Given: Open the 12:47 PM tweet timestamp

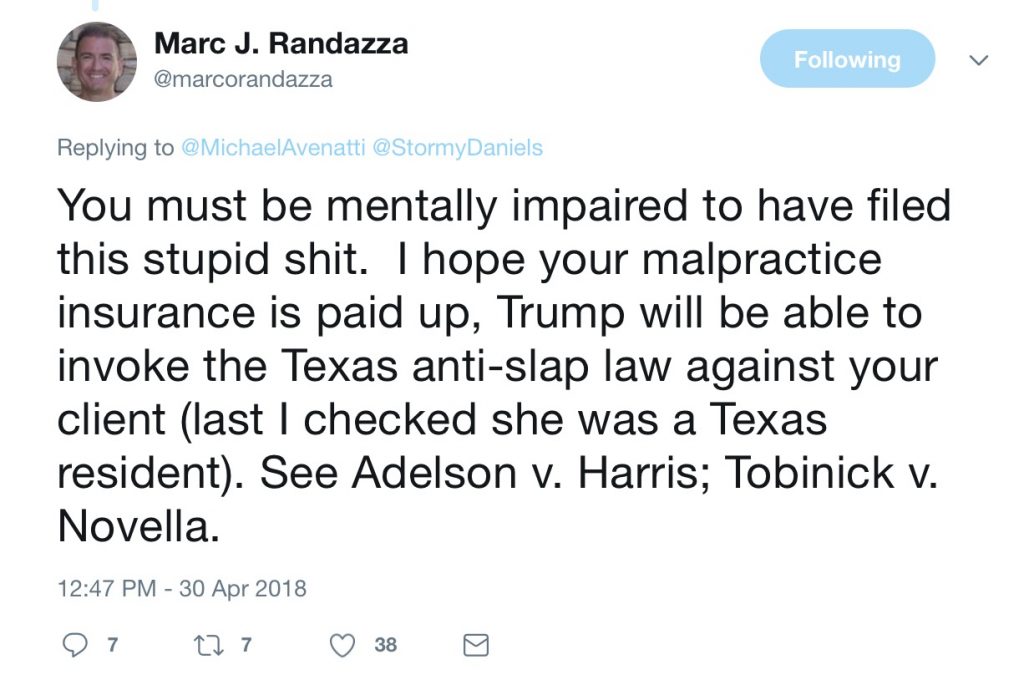Looking at the screenshot, I should pos(106,589).
